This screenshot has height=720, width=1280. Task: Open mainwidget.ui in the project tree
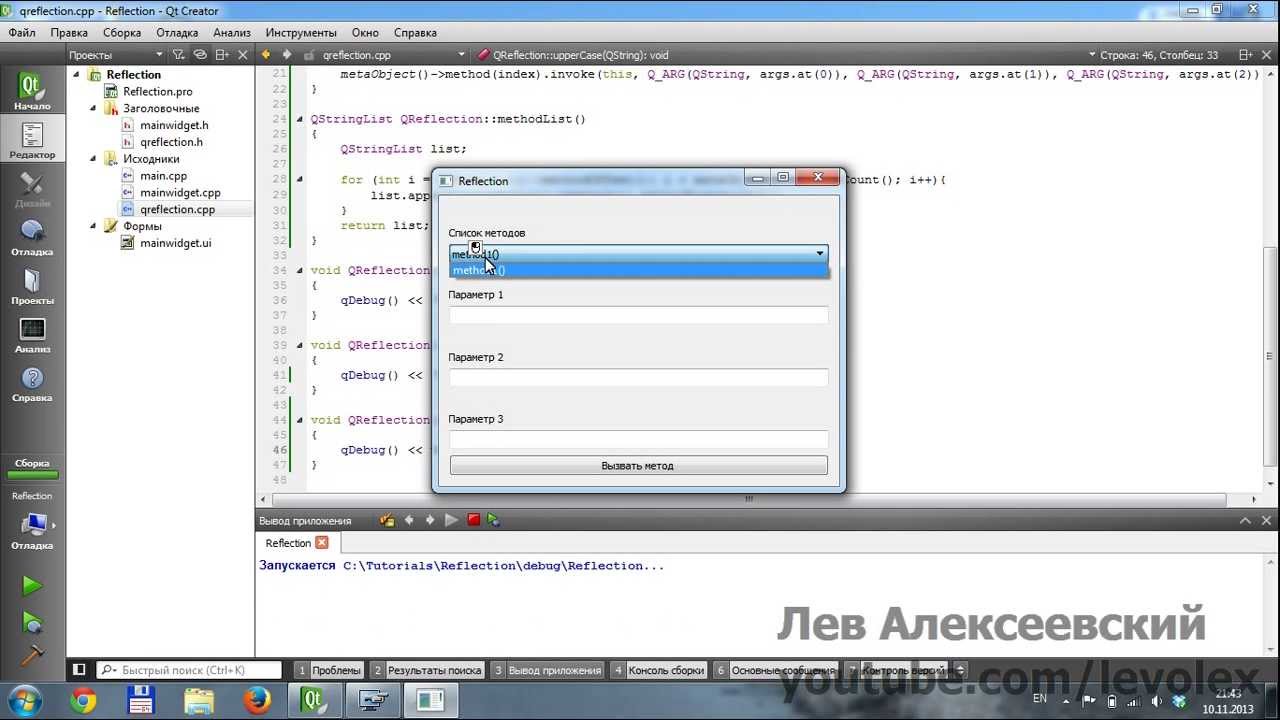point(175,243)
